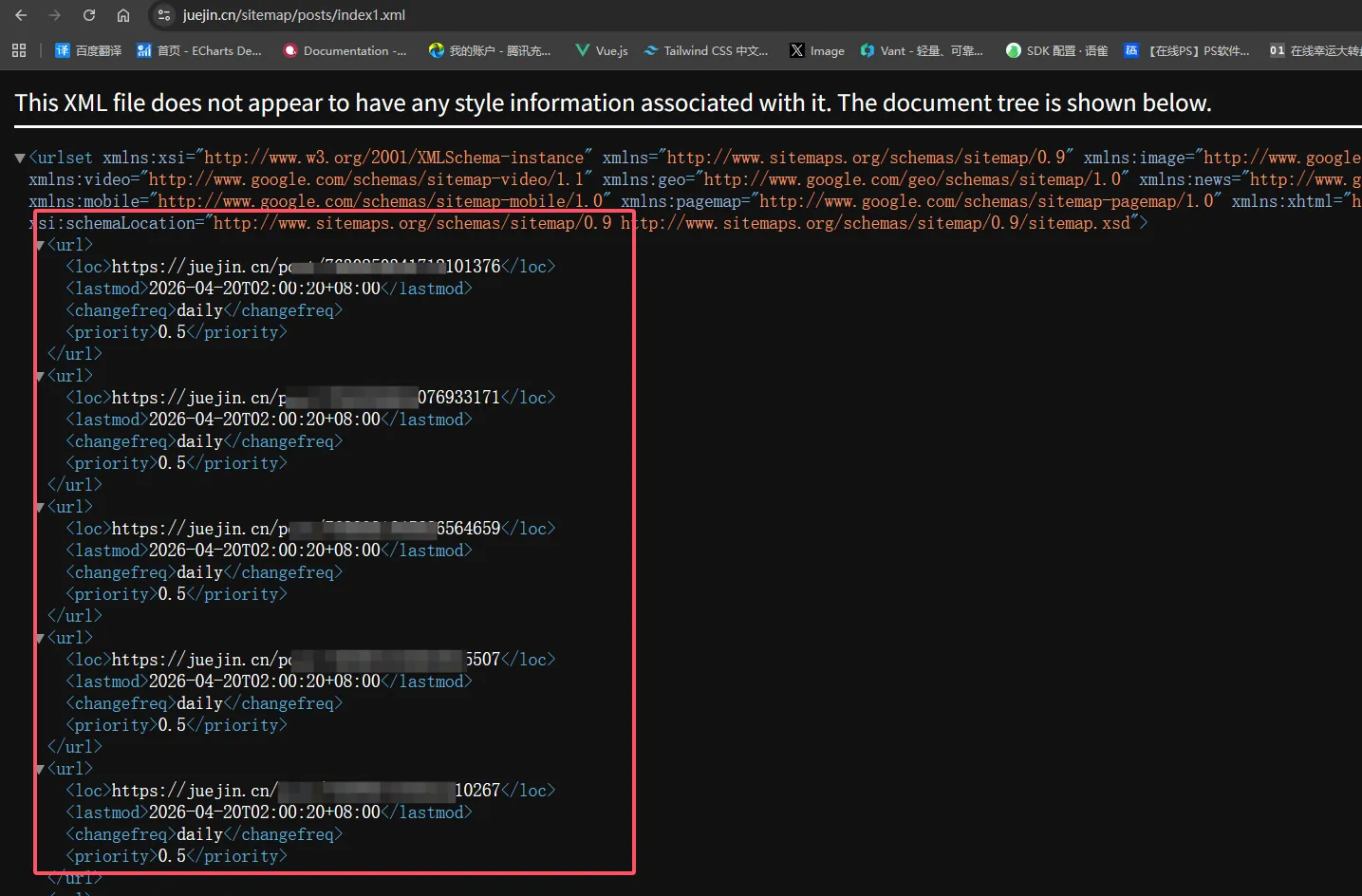Screen dimensions: 1362x896
Task: Select the changefreq line under URL ending 5507
Action: point(204,703)
